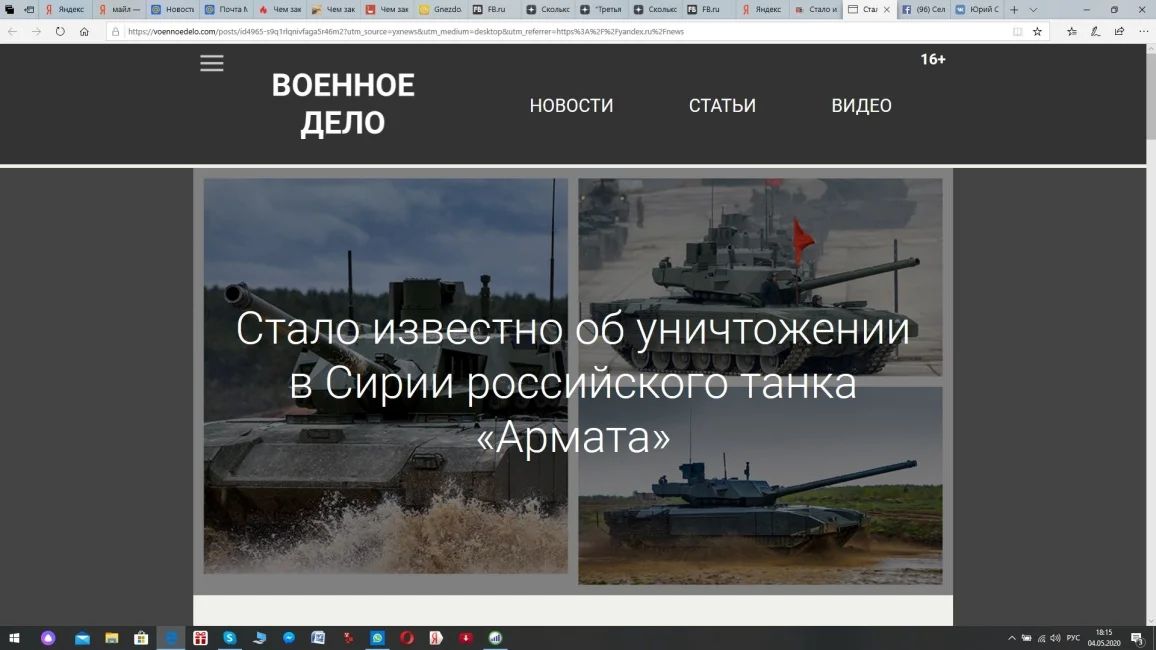Open WhatsApp from the taskbar

pos(377,638)
